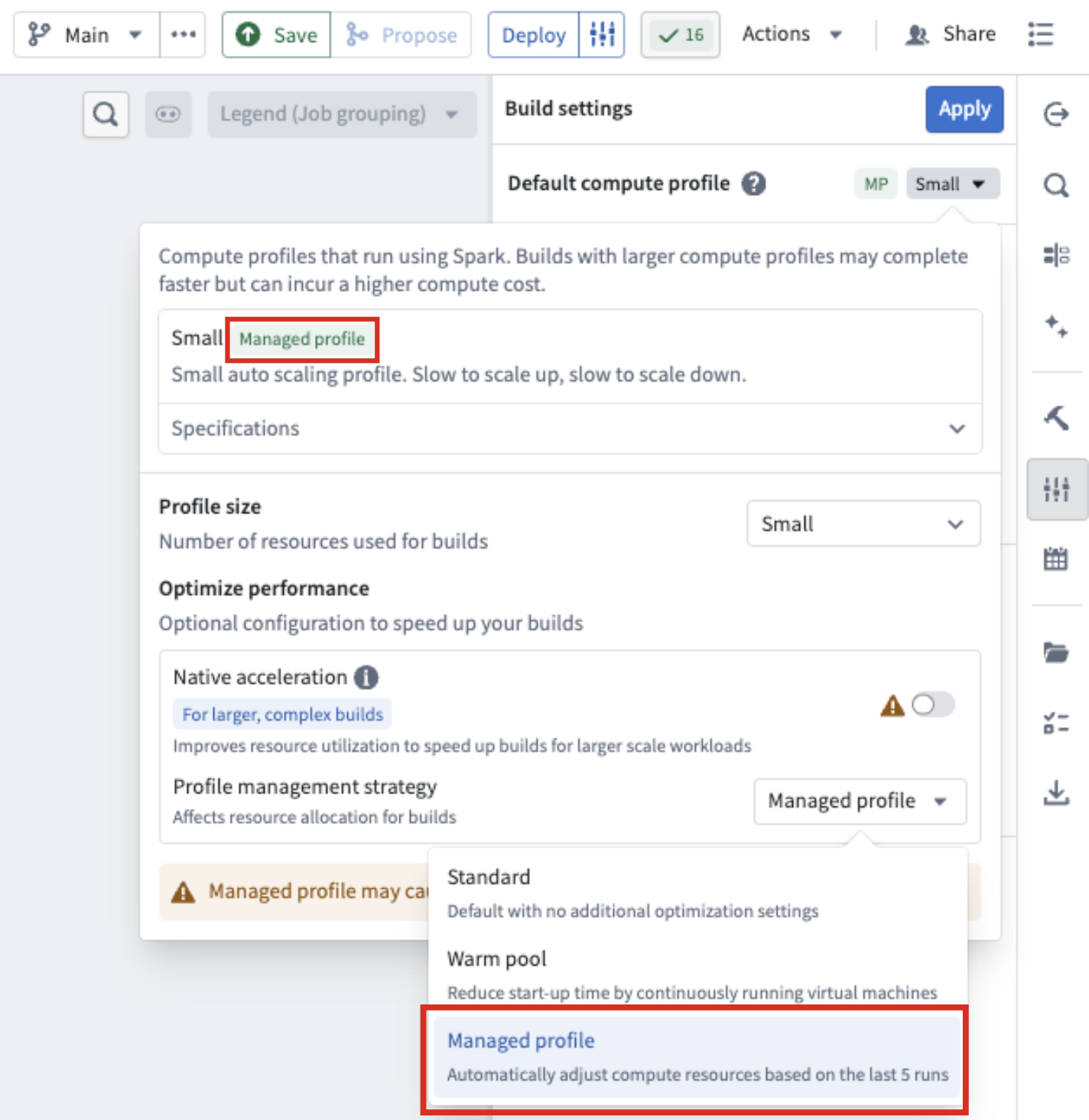This screenshot has height=1120, width=1089.
Task: Click the compare panel icon in the sidebar
Action: tap(1057, 256)
